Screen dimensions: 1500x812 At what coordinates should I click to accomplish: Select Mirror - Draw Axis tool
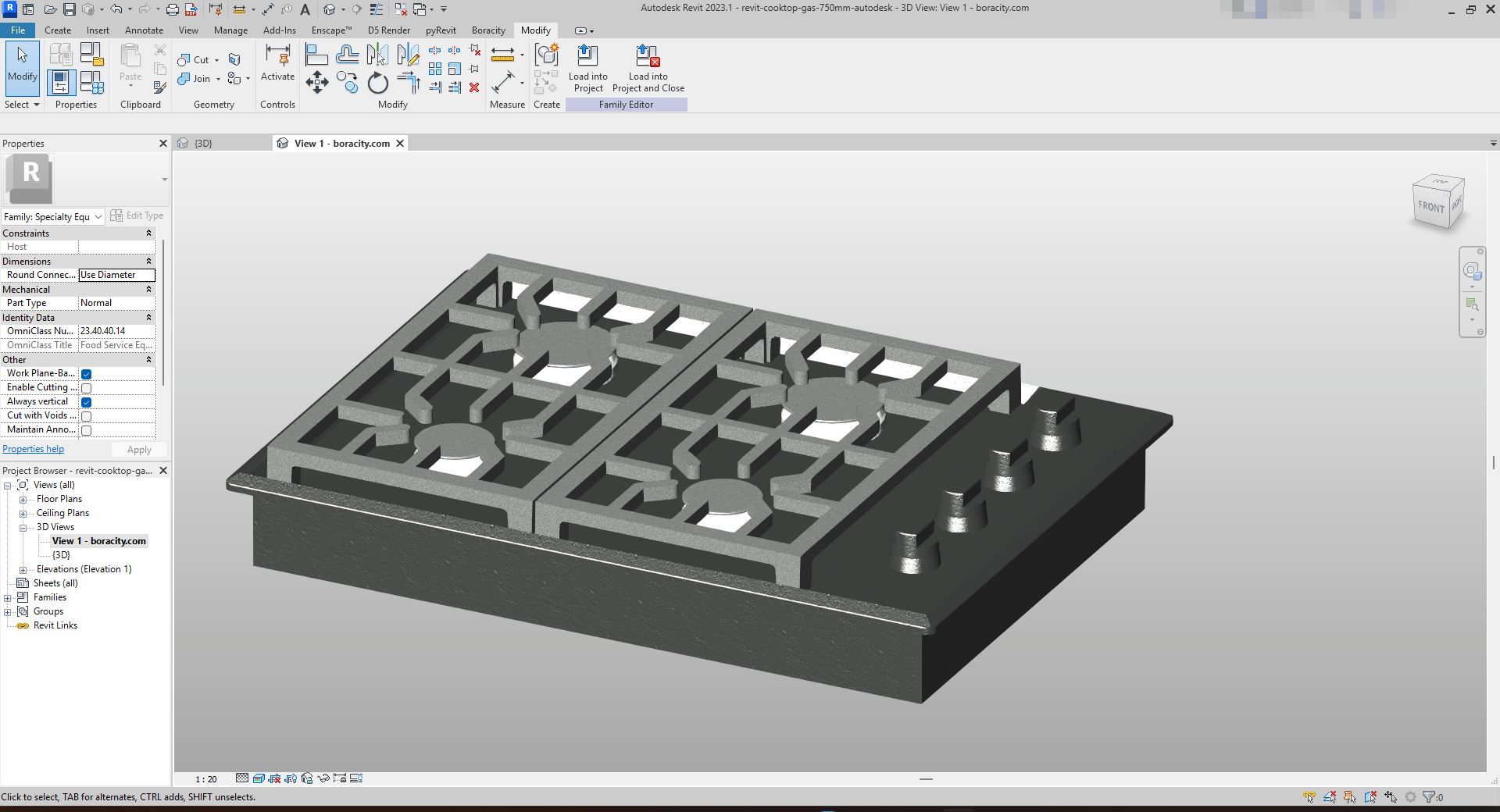tap(409, 55)
